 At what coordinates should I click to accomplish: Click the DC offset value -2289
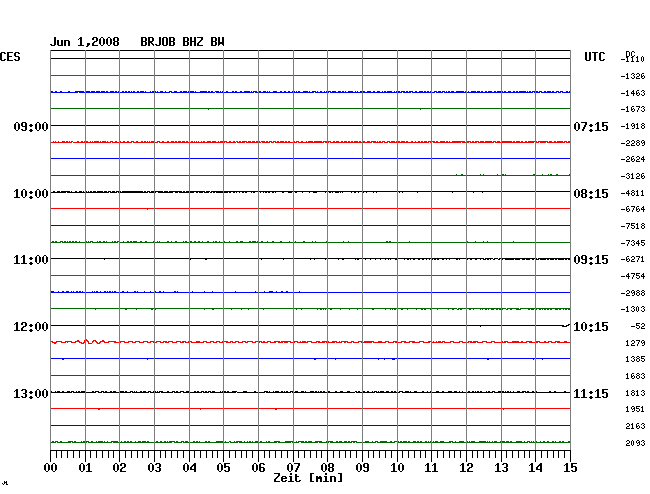[633, 143]
